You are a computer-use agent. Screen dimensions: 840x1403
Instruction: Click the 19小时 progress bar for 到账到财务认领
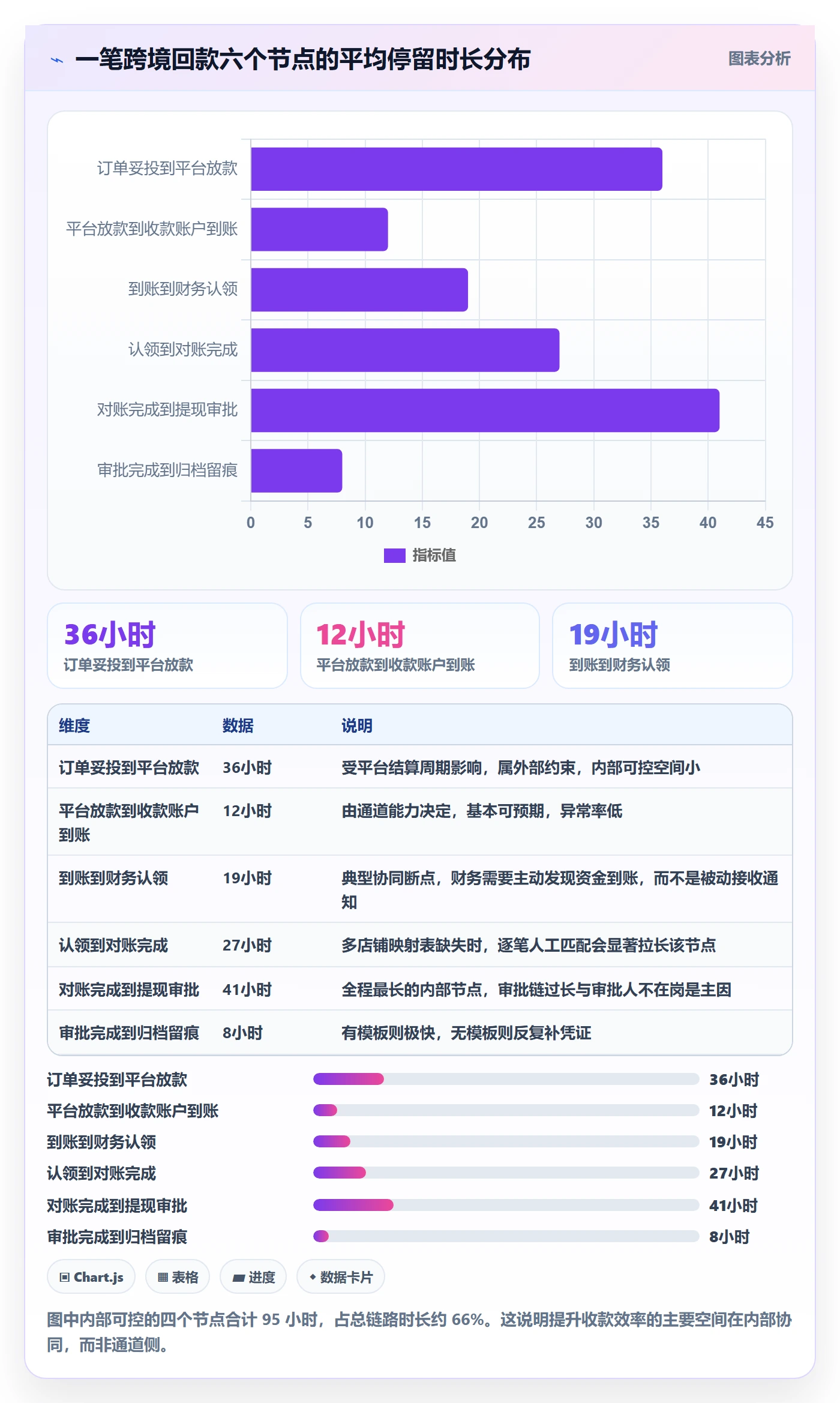506,1141
